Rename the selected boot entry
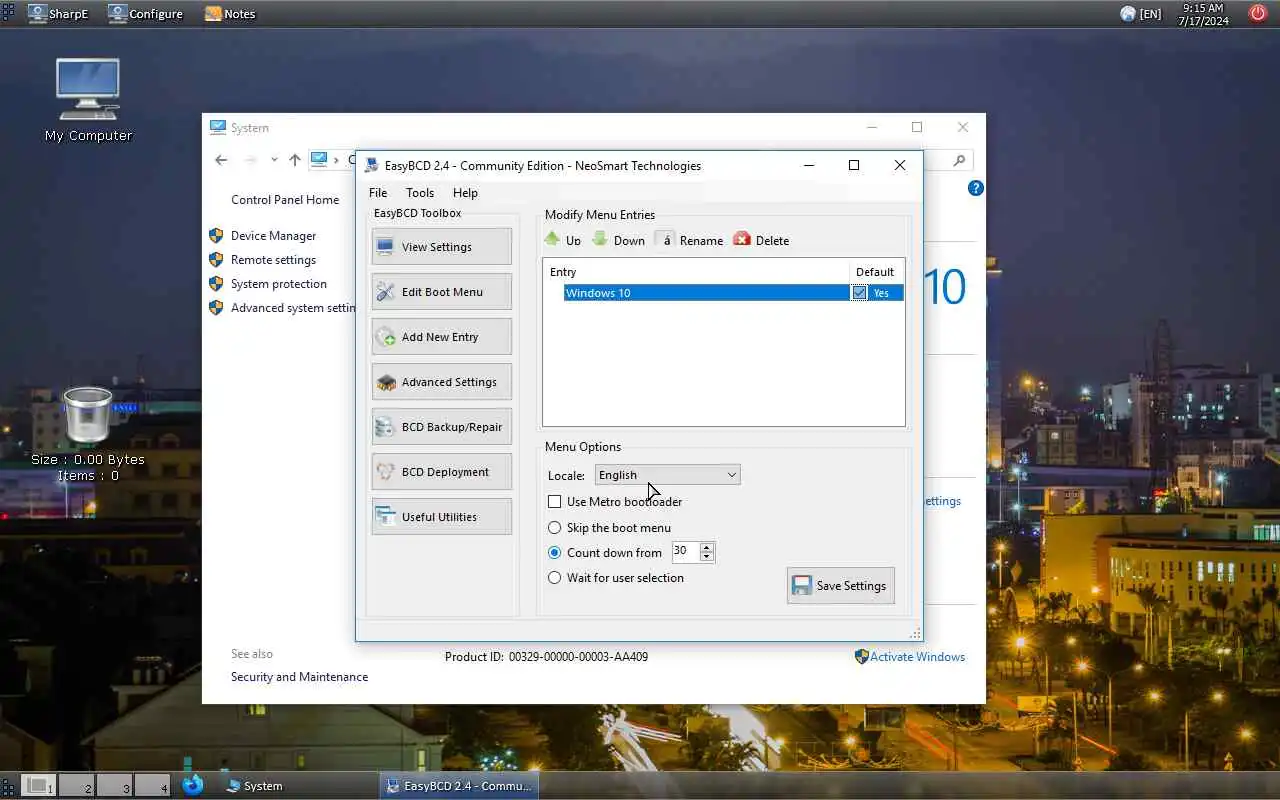Viewport: 1280px width, 800px height. pos(689,240)
